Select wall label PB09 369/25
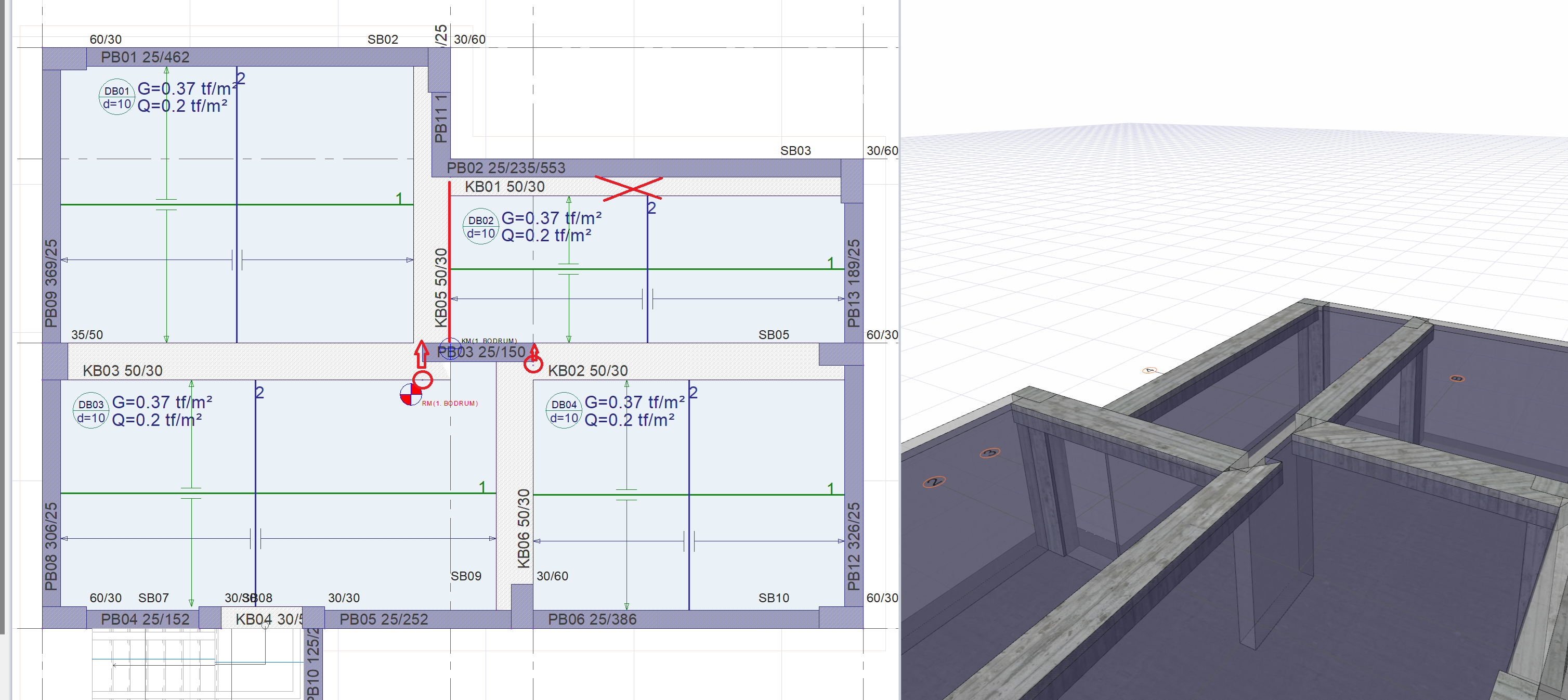The height and width of the screenshot is (700, 1568). (51, 283)
